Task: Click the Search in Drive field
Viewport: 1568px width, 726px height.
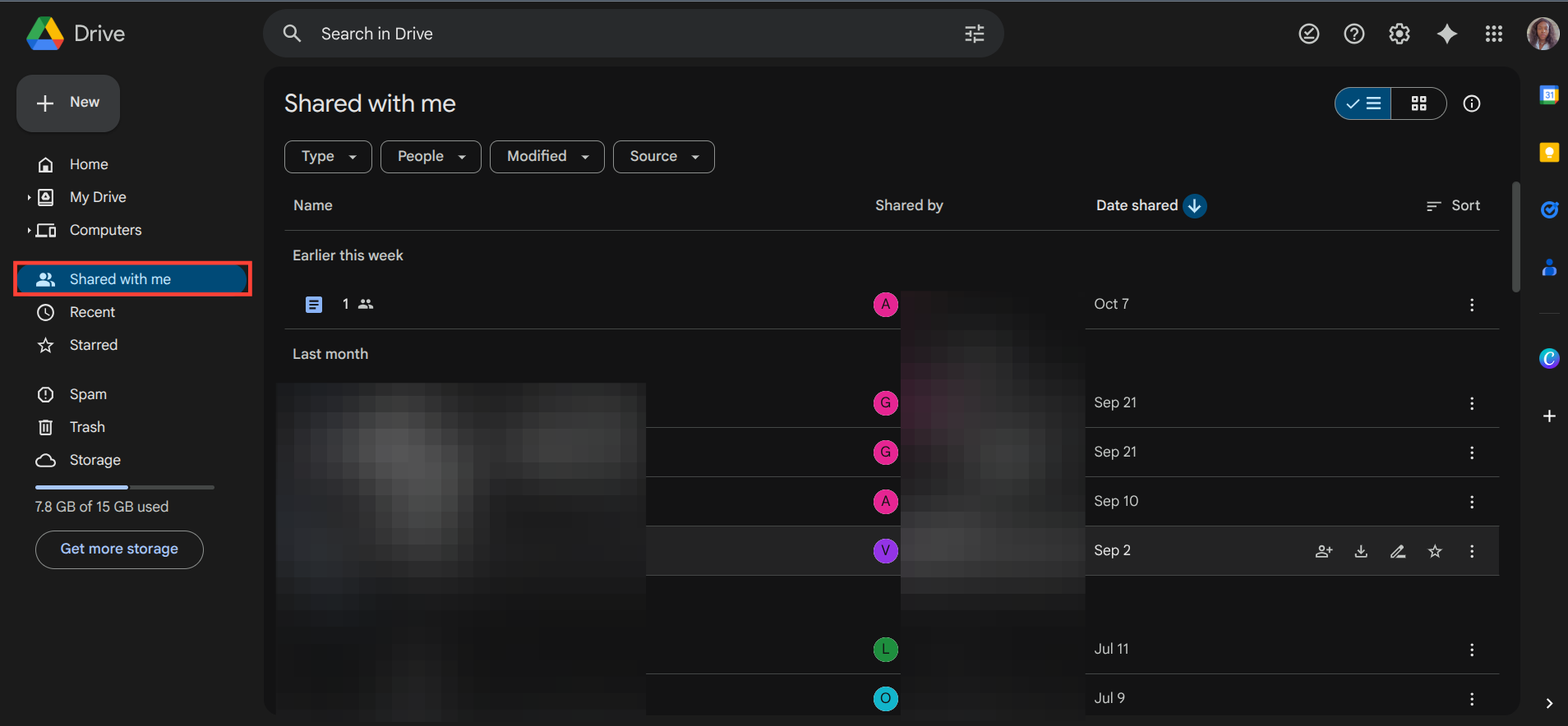Action: (625, 34)
